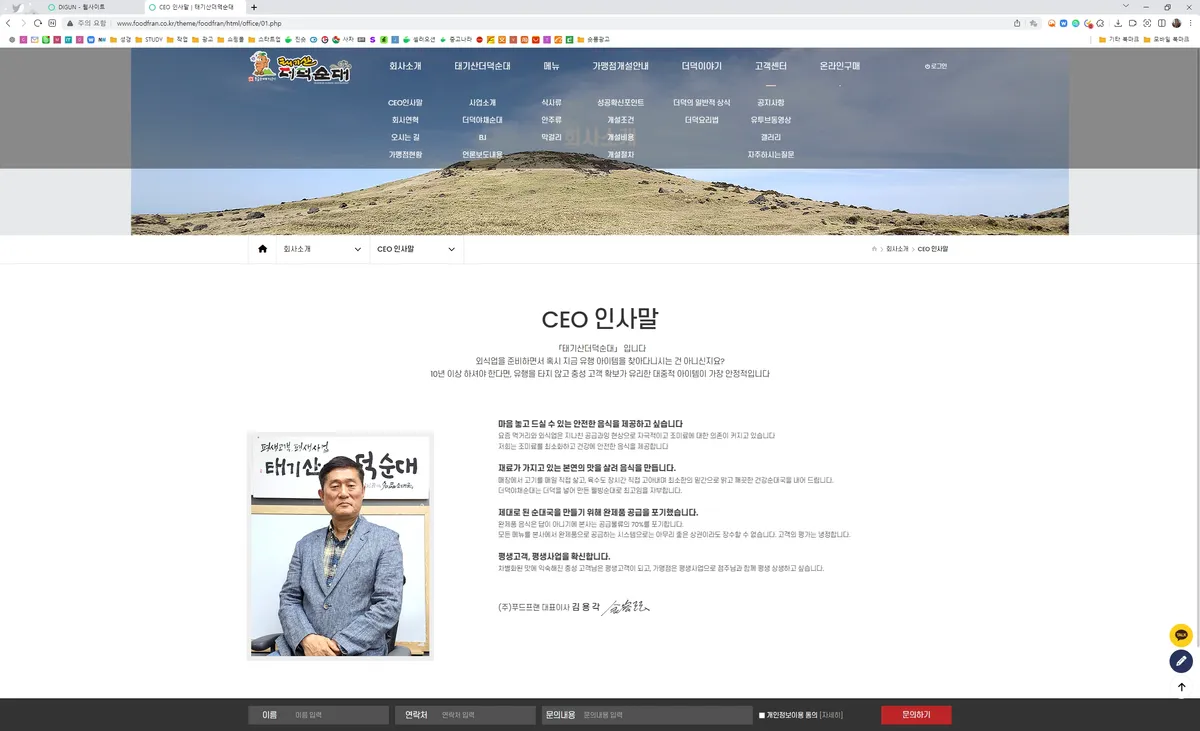
Task: Go to the 오시는 길 submenu link
Action: point(405,137)
